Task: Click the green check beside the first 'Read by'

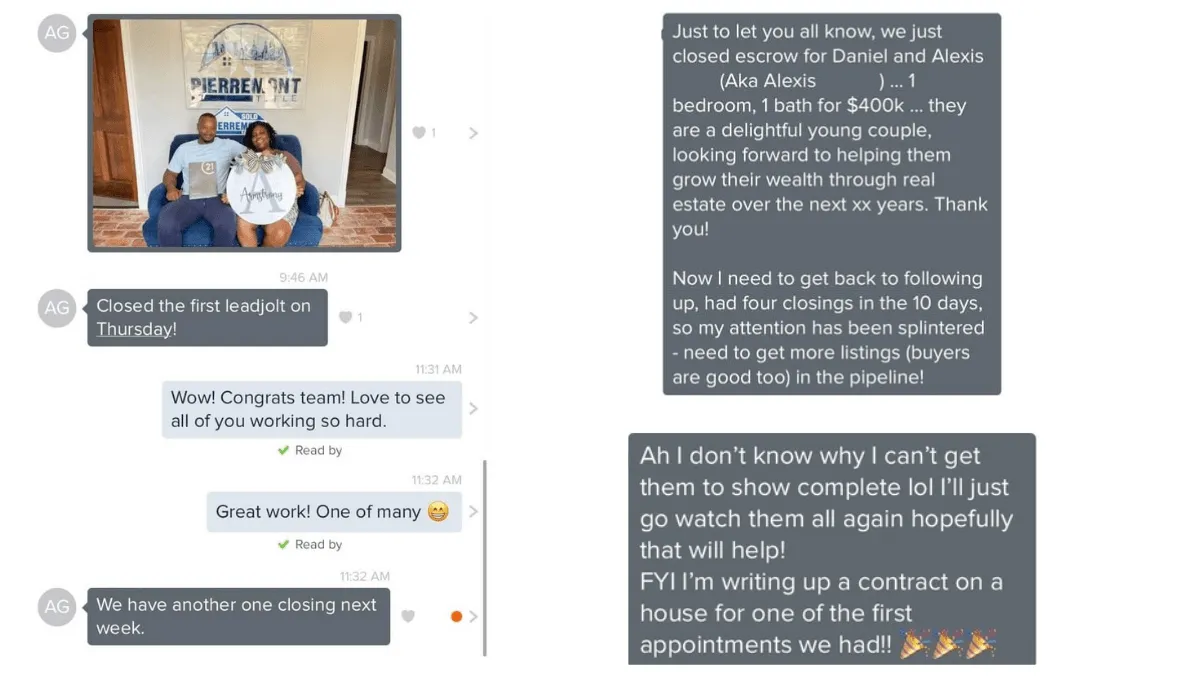Action: click(x=284, y=451)
